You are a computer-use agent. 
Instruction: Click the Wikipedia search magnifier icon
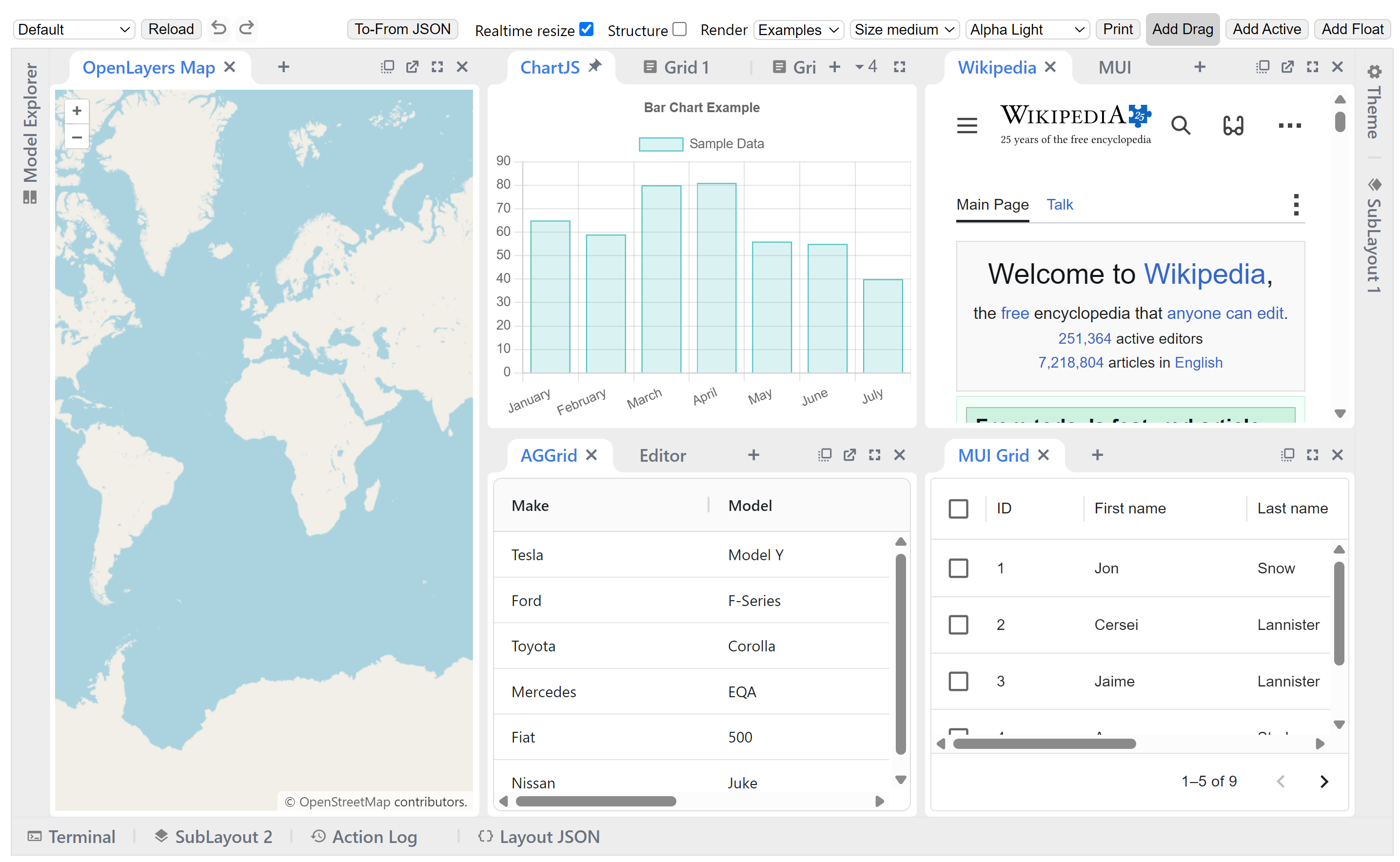pos(1181,125)
